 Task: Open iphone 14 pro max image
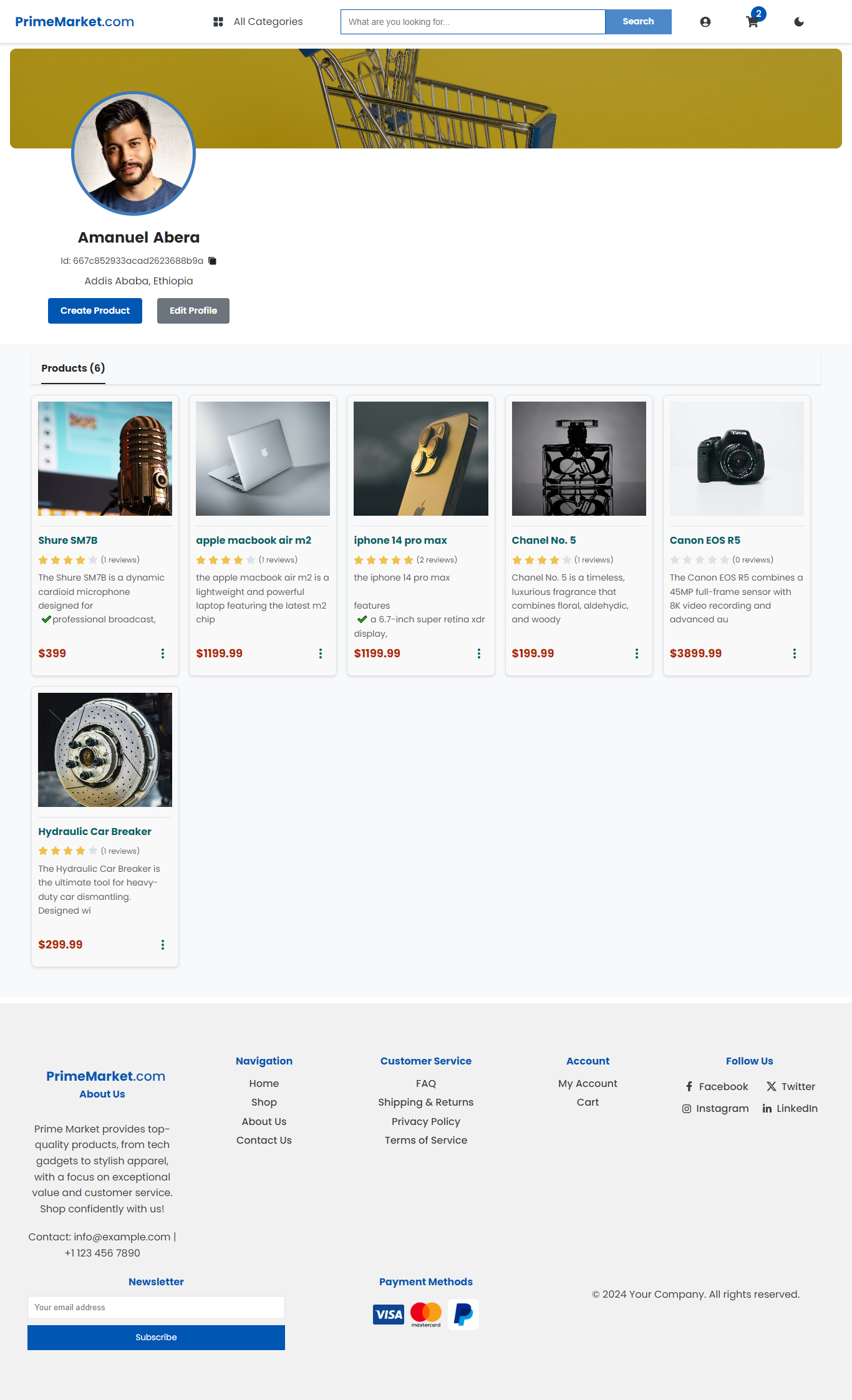tap(421, 458)
